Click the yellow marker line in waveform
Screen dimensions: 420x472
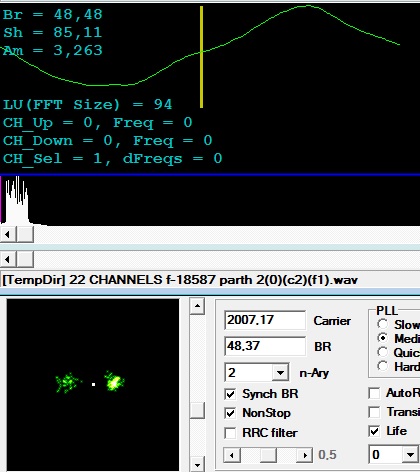point(202,57)
